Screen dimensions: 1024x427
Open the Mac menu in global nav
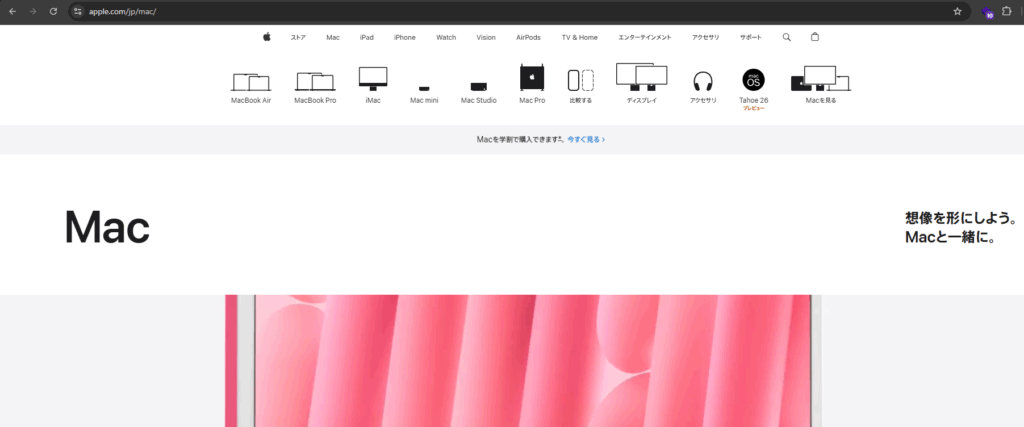pos(333,37)
